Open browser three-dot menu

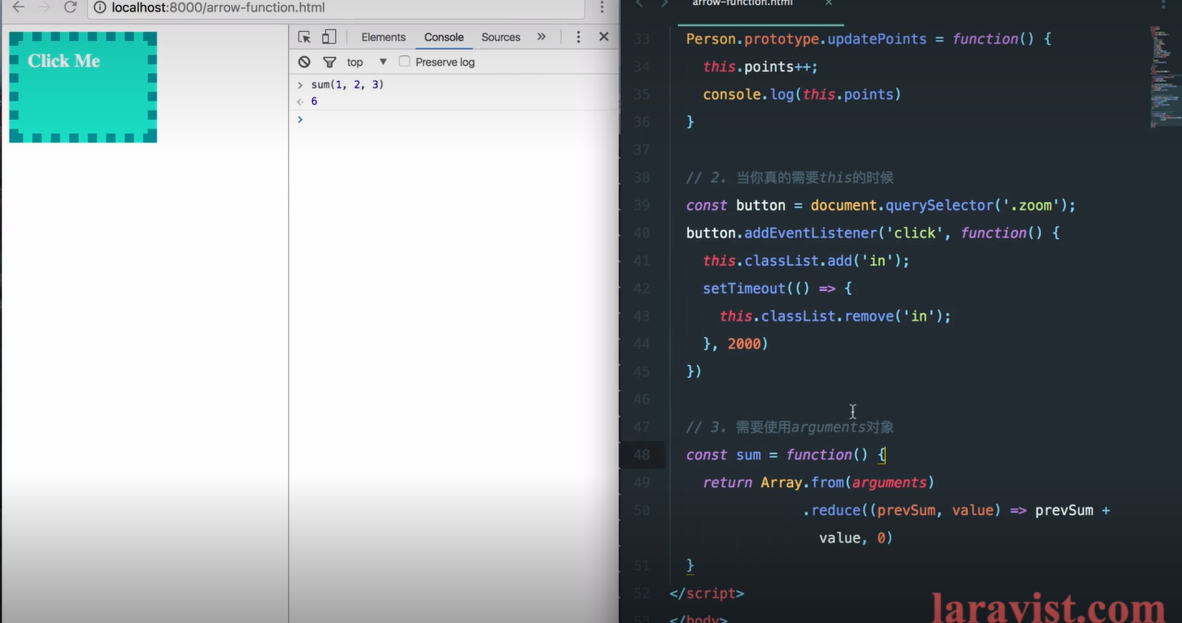pos(602,7)
